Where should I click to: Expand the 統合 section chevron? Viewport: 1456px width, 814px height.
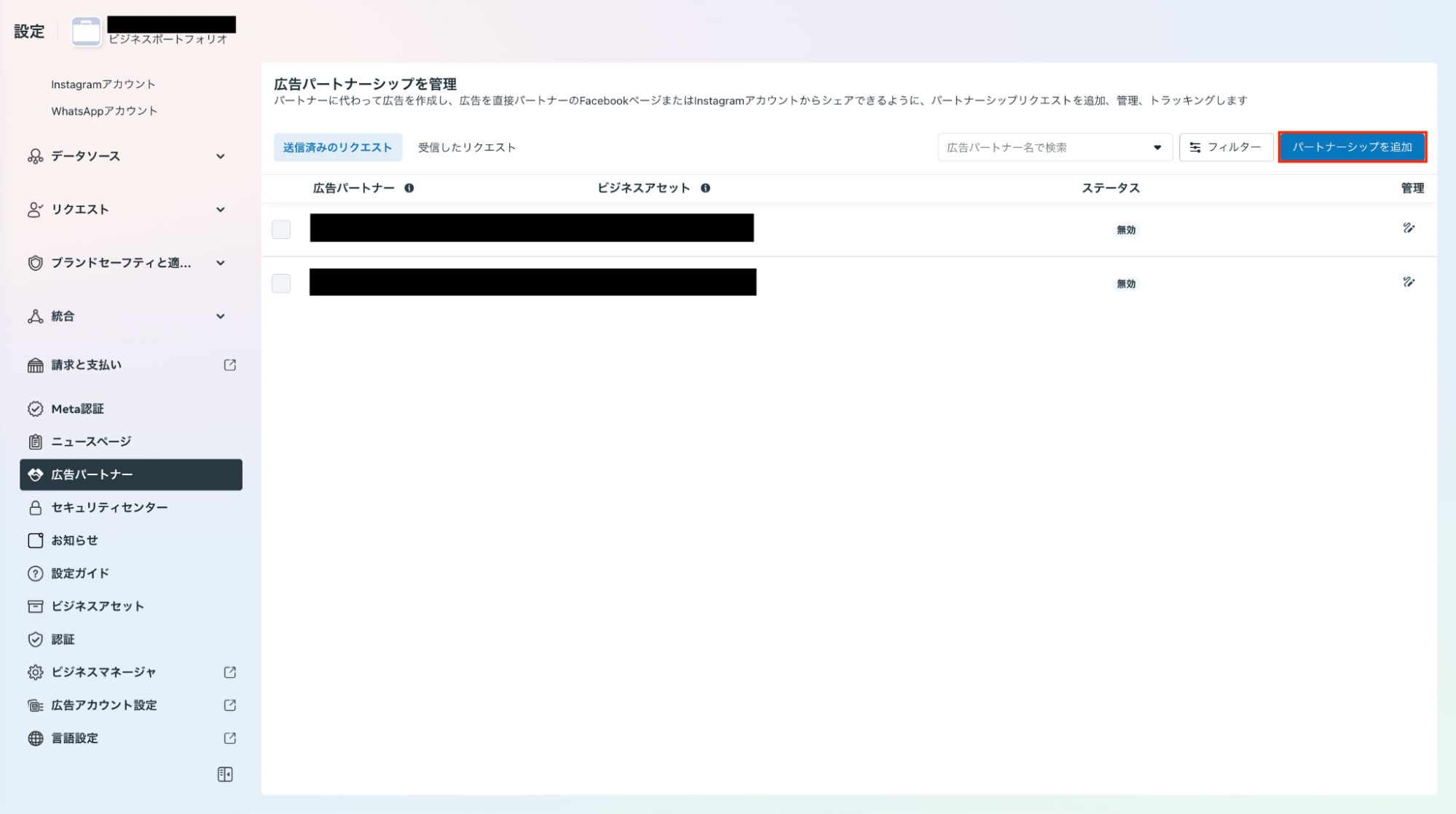click(x=221, y=316)
